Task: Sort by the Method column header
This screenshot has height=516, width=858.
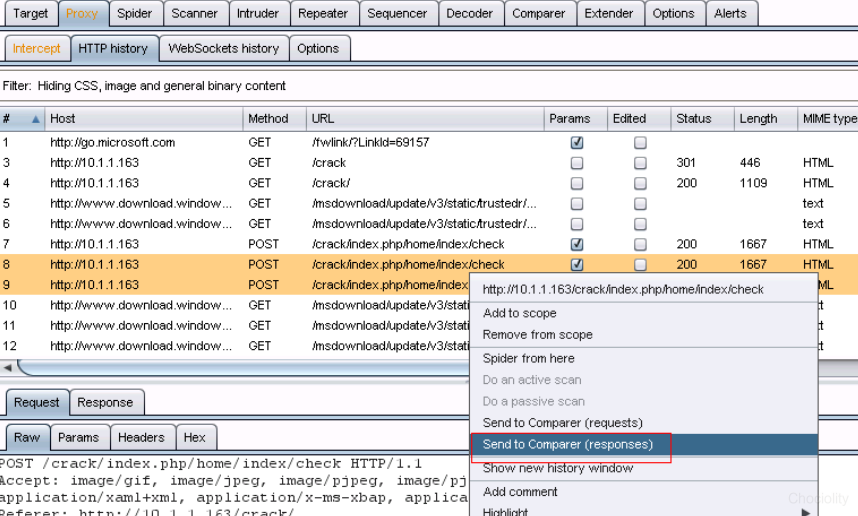Action: pos(274,119)
